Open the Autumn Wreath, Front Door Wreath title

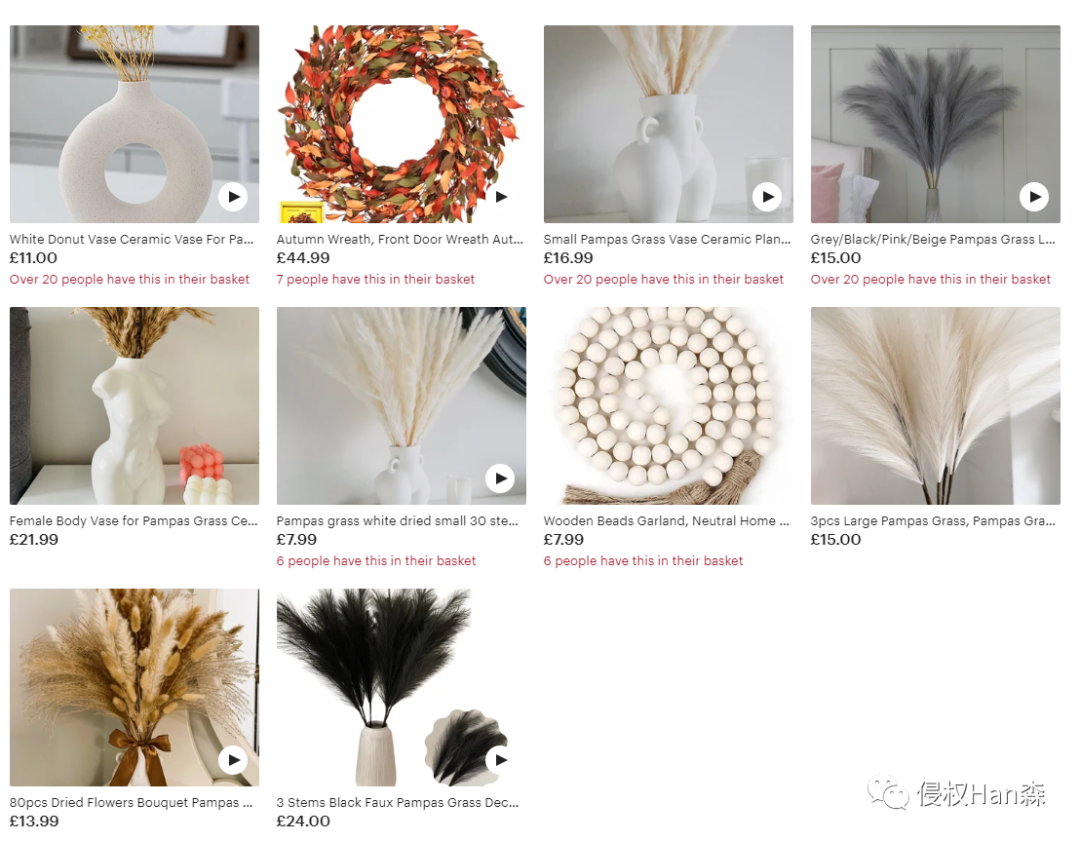coord(399,240)
